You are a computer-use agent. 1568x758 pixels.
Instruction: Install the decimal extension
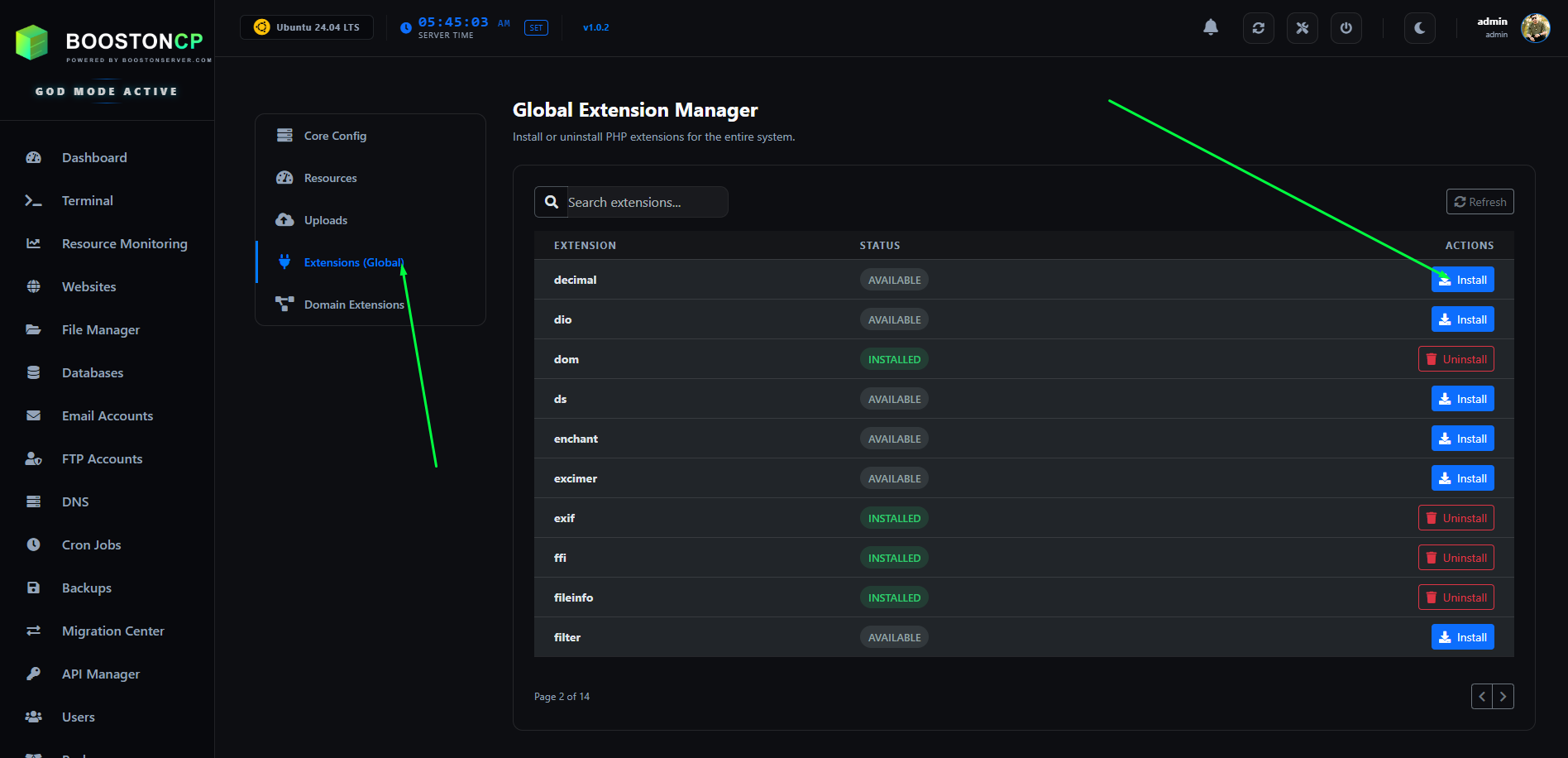(1462, 280)
